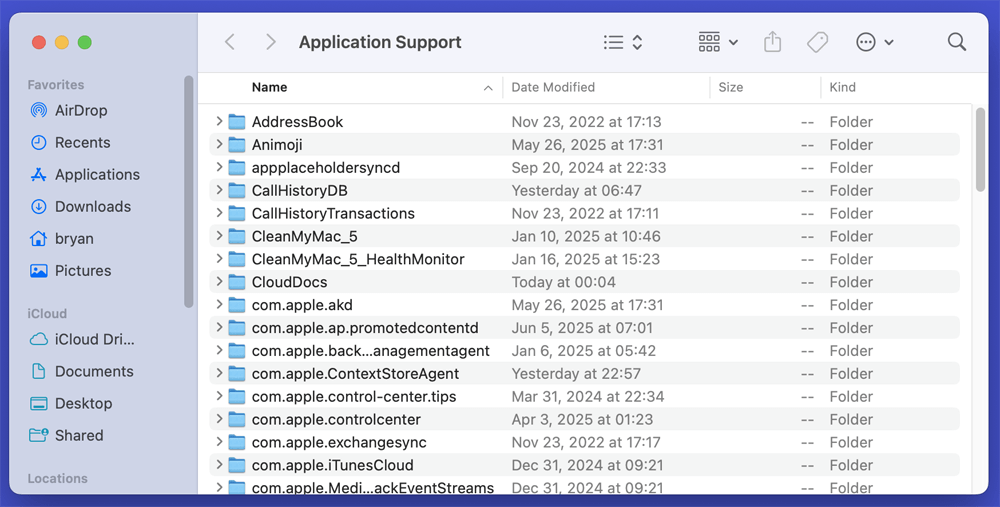Expand the CleanMyMac_5_HealthMonitor folder
The height and width of the screenshot is (507, 1000).
219,259
